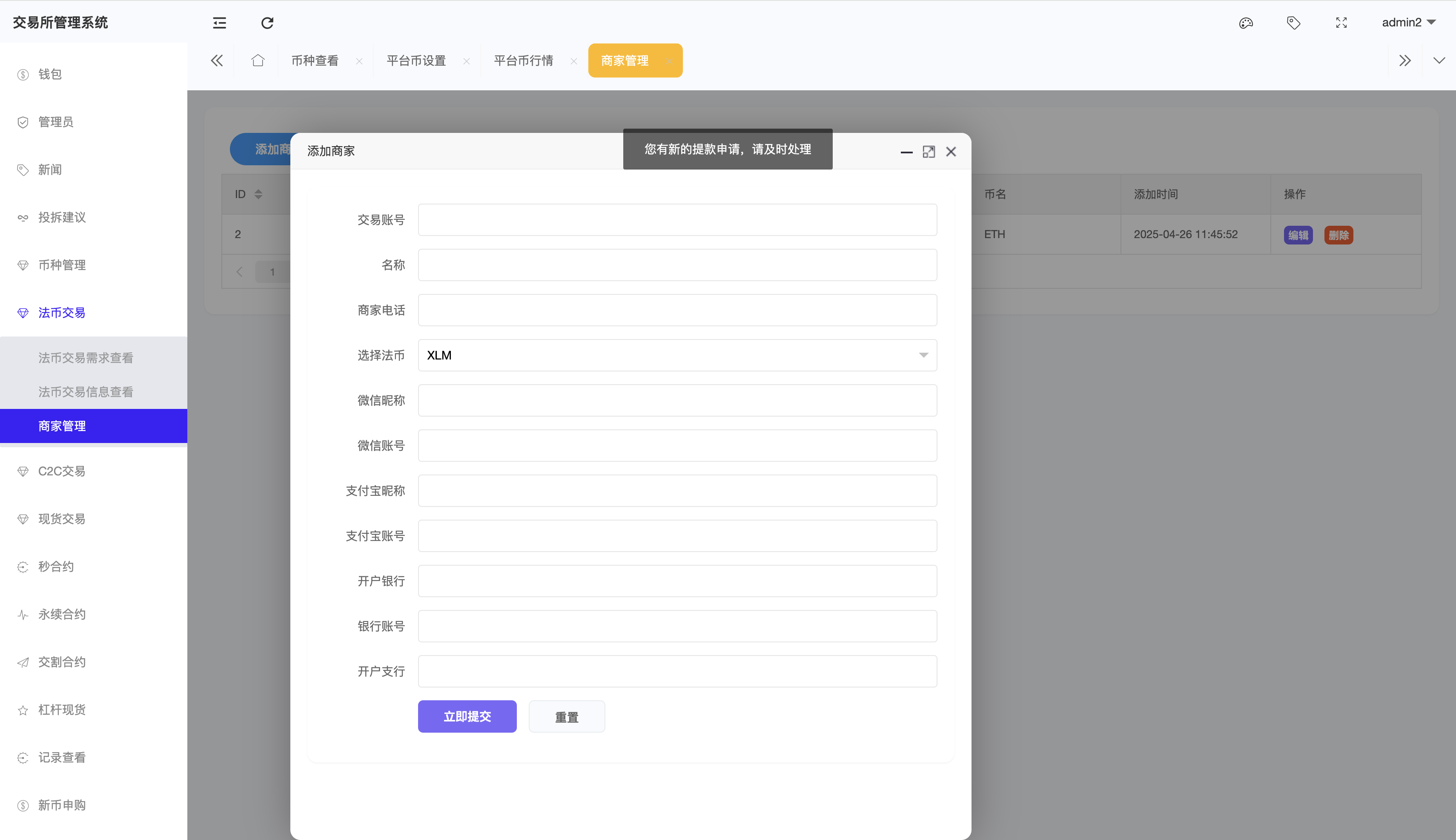Focus the 支付宝昵称 input field

[x=677, y=491]
